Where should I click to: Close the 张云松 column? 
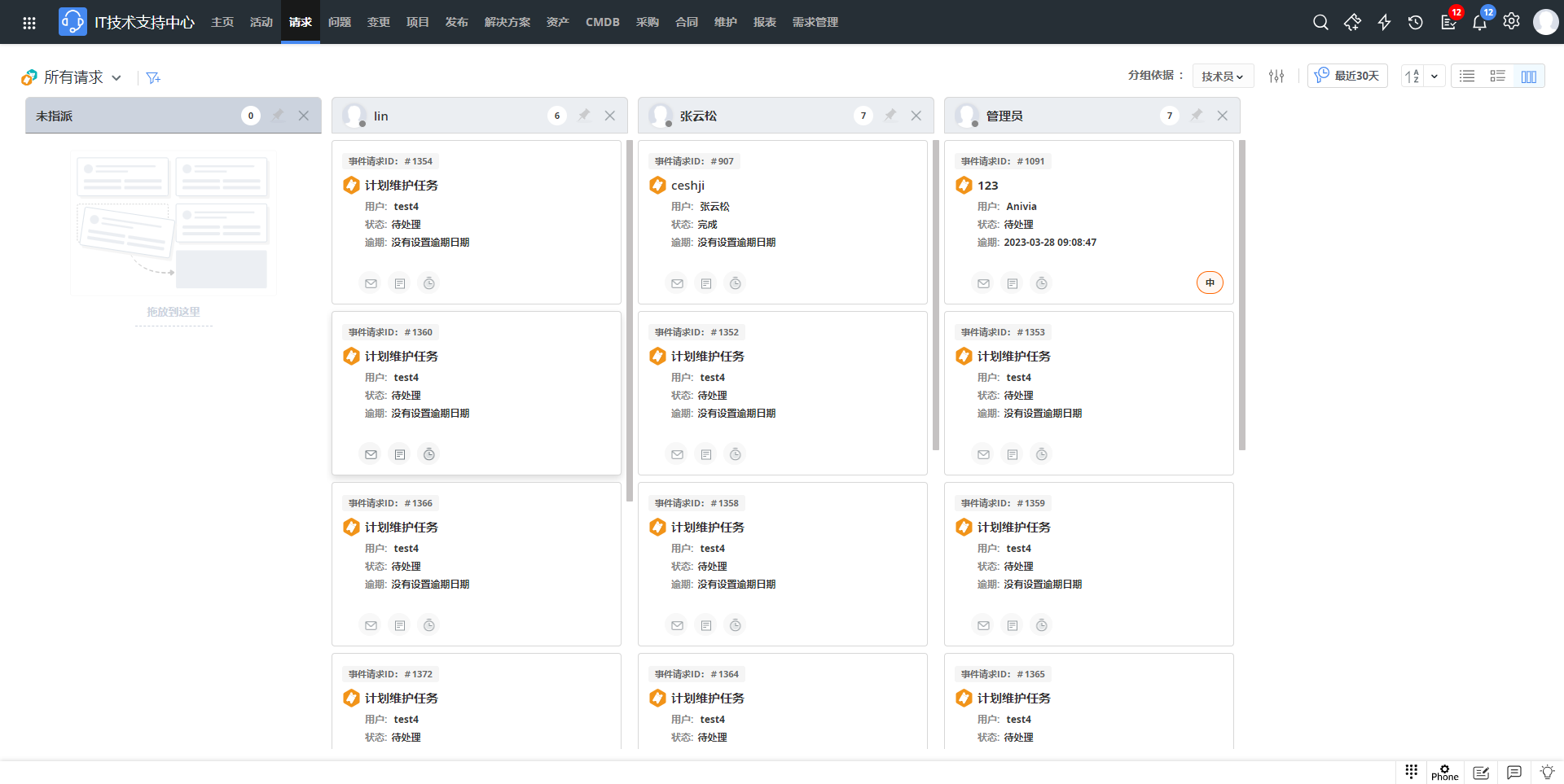(916, 116)
